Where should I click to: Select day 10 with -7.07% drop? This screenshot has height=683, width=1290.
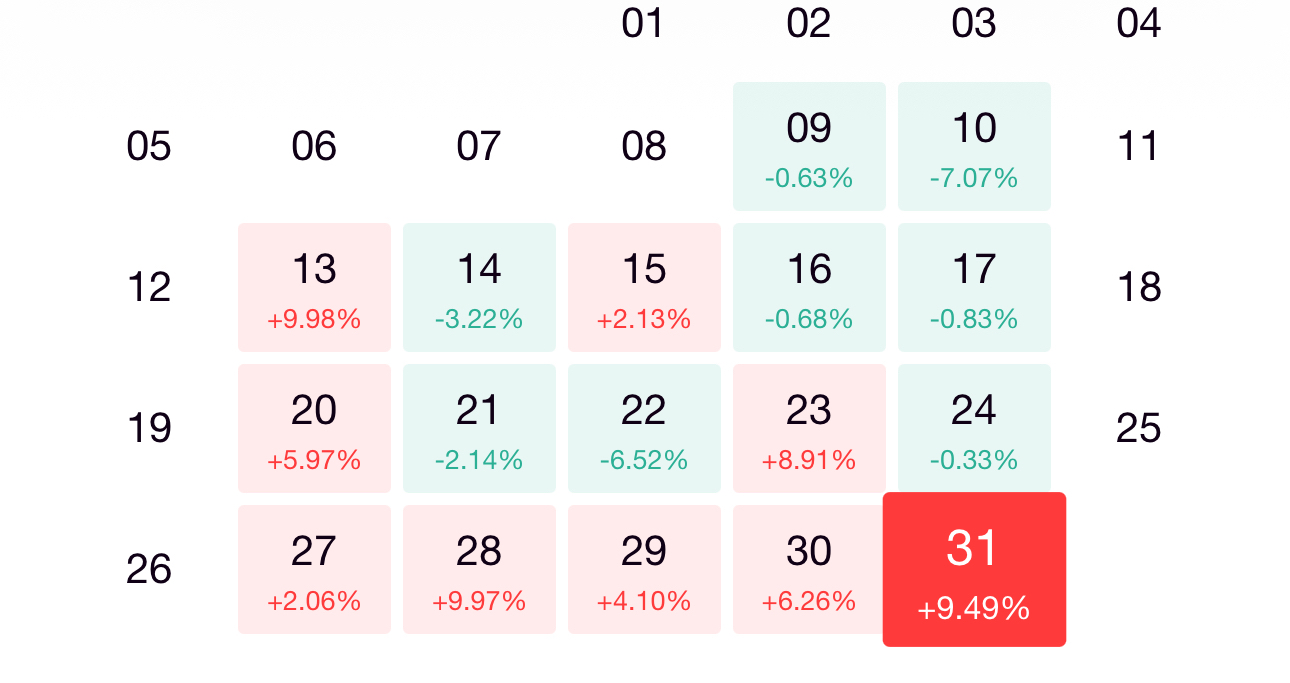point(974,147)
